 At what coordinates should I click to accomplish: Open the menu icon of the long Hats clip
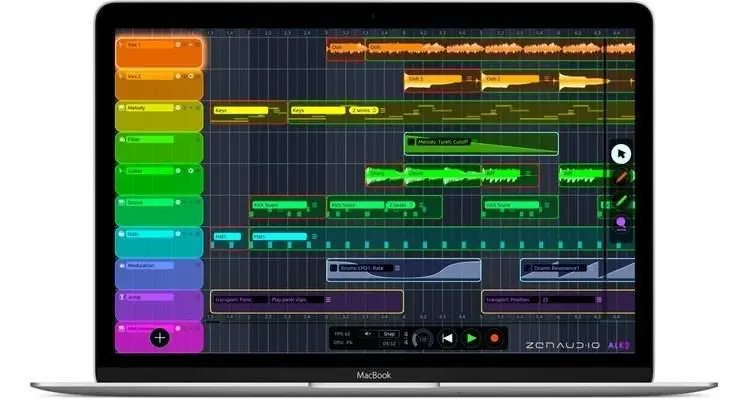314,236
